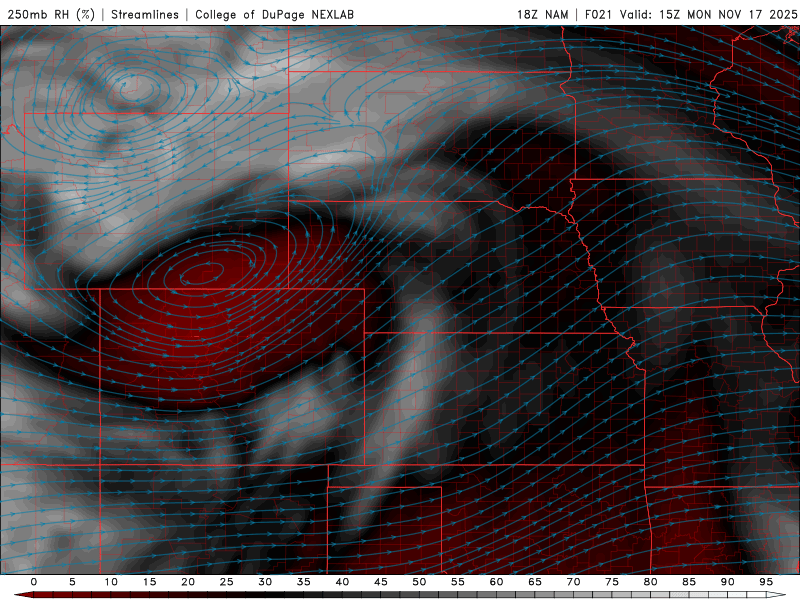The height and width of the screenshot is (600, 800).
Task: Click the colorbar label "30"
Action: click(x=265, y=582)
